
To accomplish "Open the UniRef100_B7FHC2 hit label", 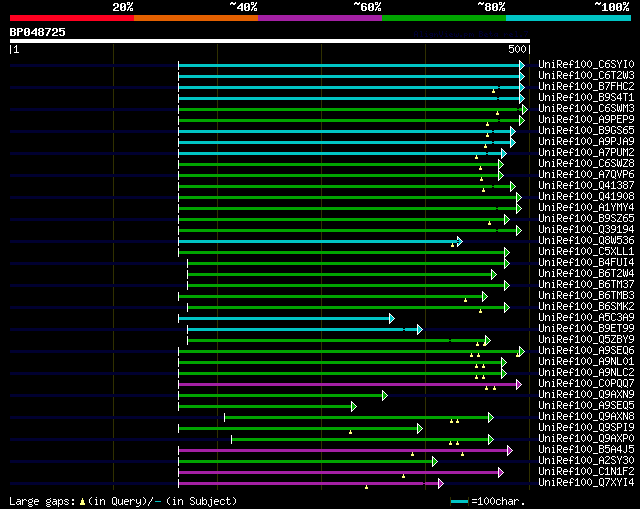I will [586, 86].
